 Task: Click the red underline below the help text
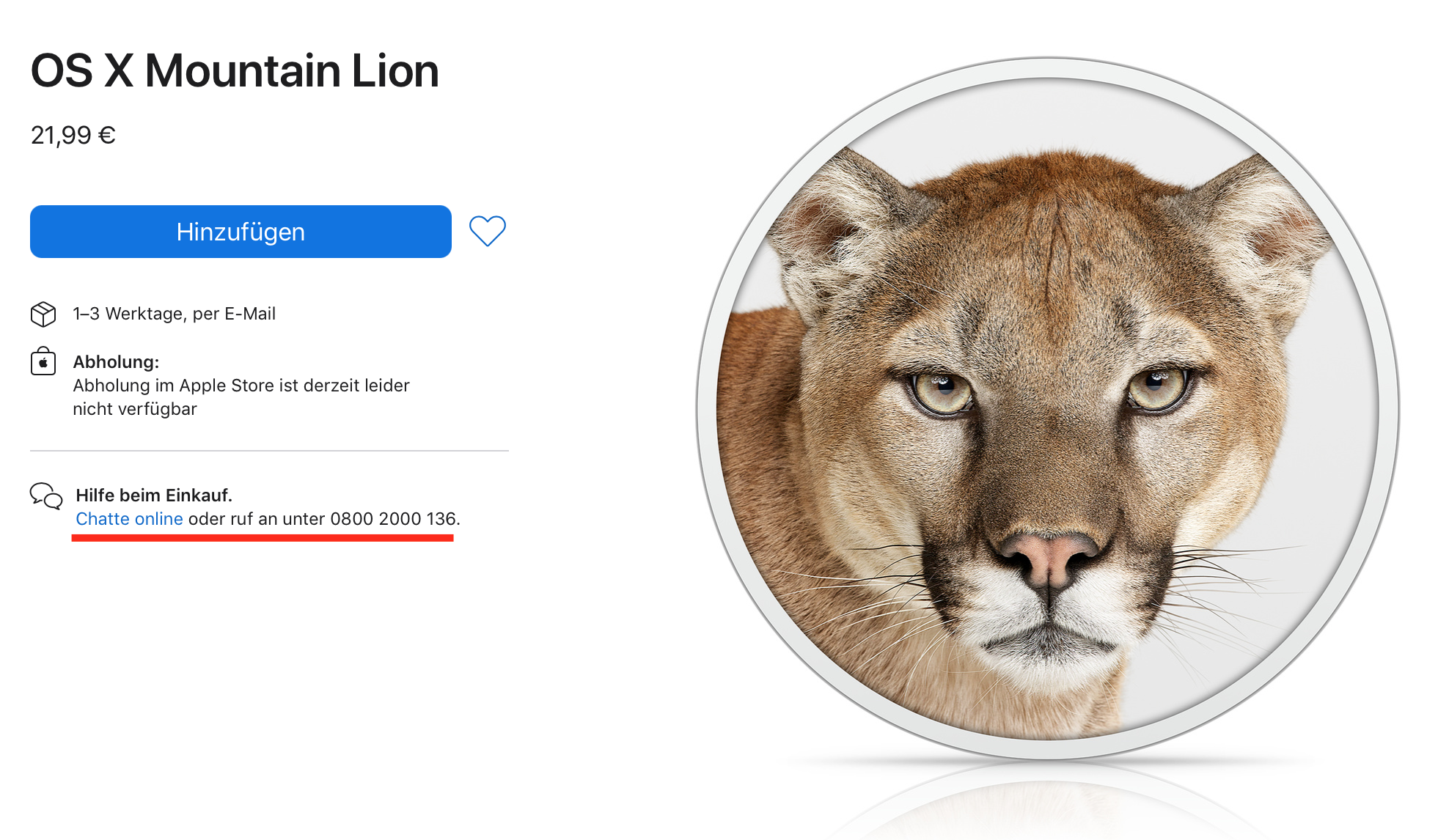(x=263, y=538)
